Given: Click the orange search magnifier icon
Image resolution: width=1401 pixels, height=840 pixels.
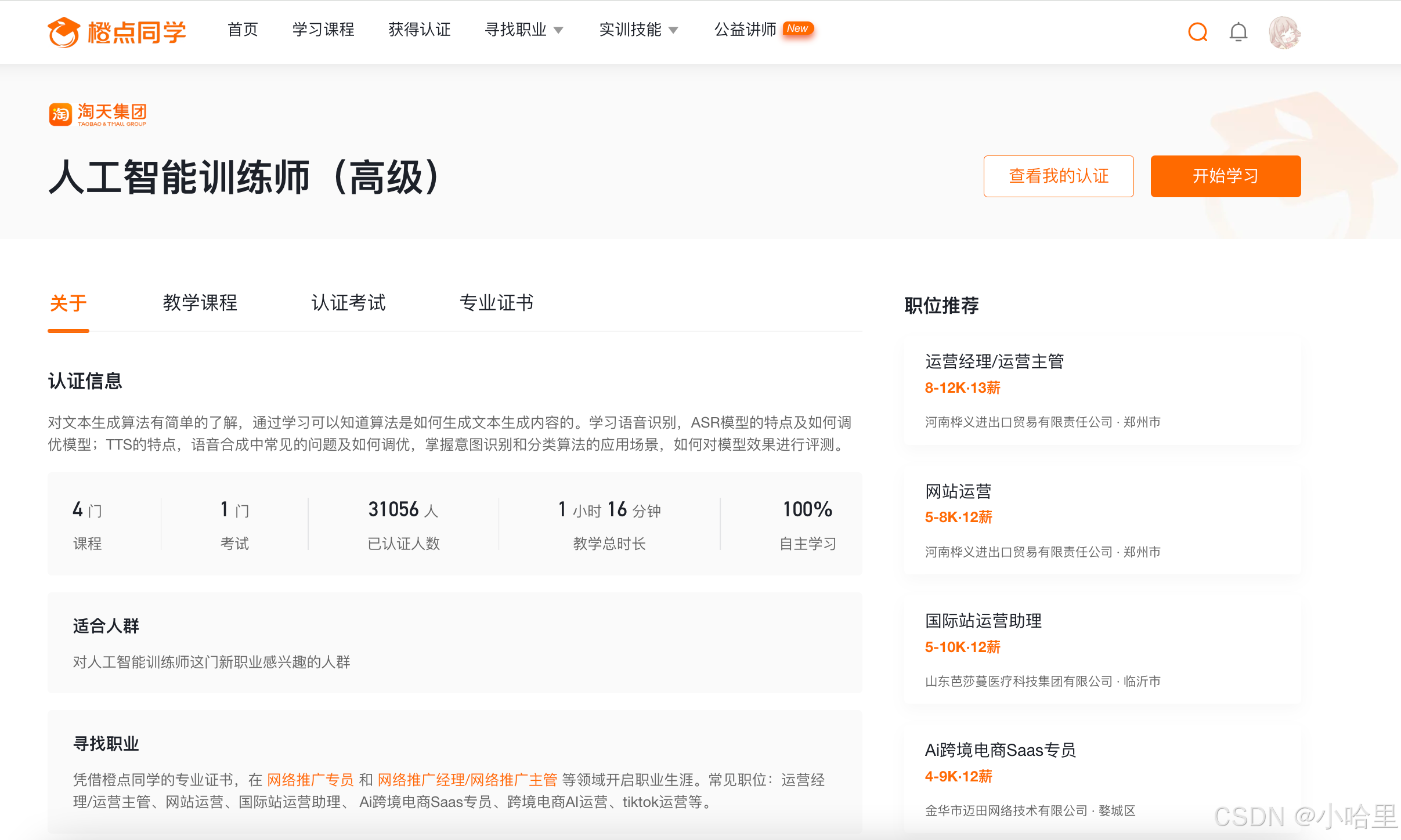Looking at the screenshot, I should pyautogui.click(x=1197, y=32).
